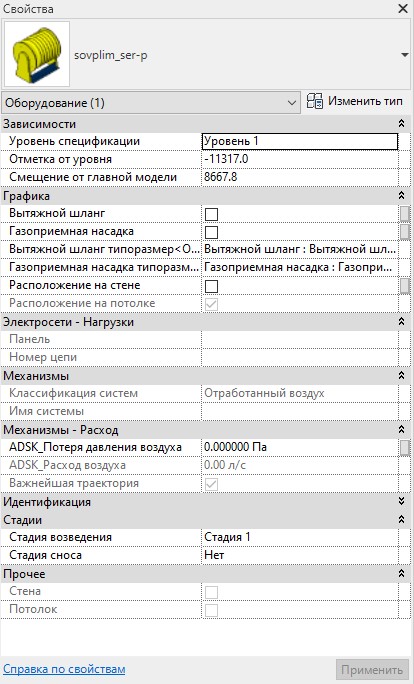Toggle the Вытяжной шланг checkbox
The width and height of the screenshot is (414, 684).
212,214
